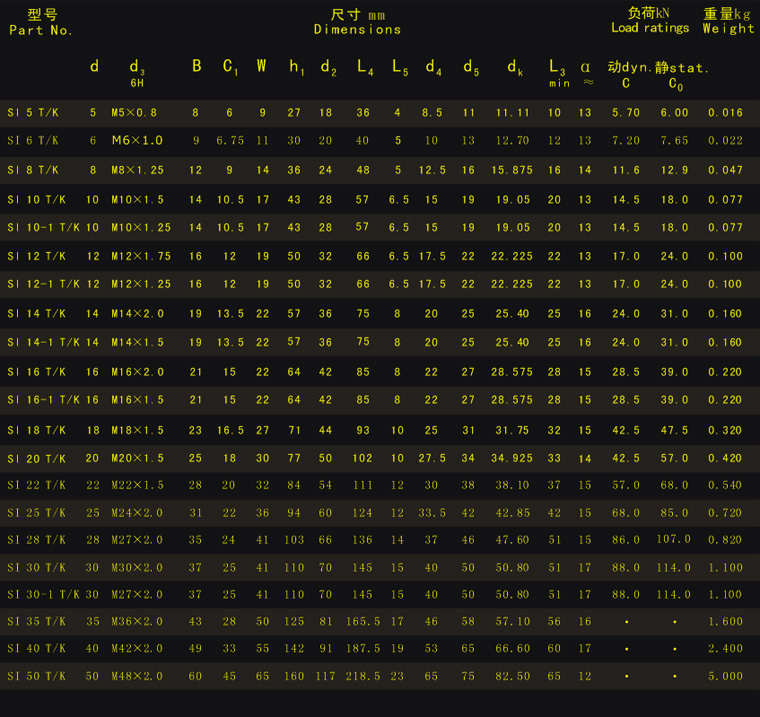Click dk value '42.85'
This screenshot has width=760, height=717.
point(512,513)
